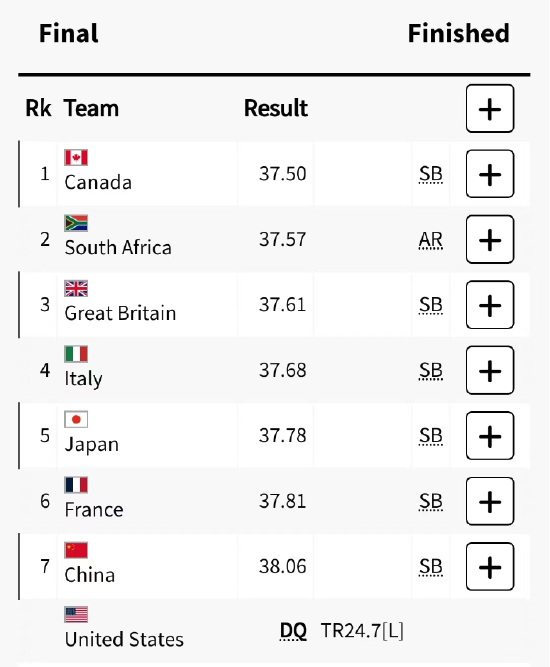Click the Italy flag icon
Image resolution: width=550 pixels, height=667 pixels.
76,354
